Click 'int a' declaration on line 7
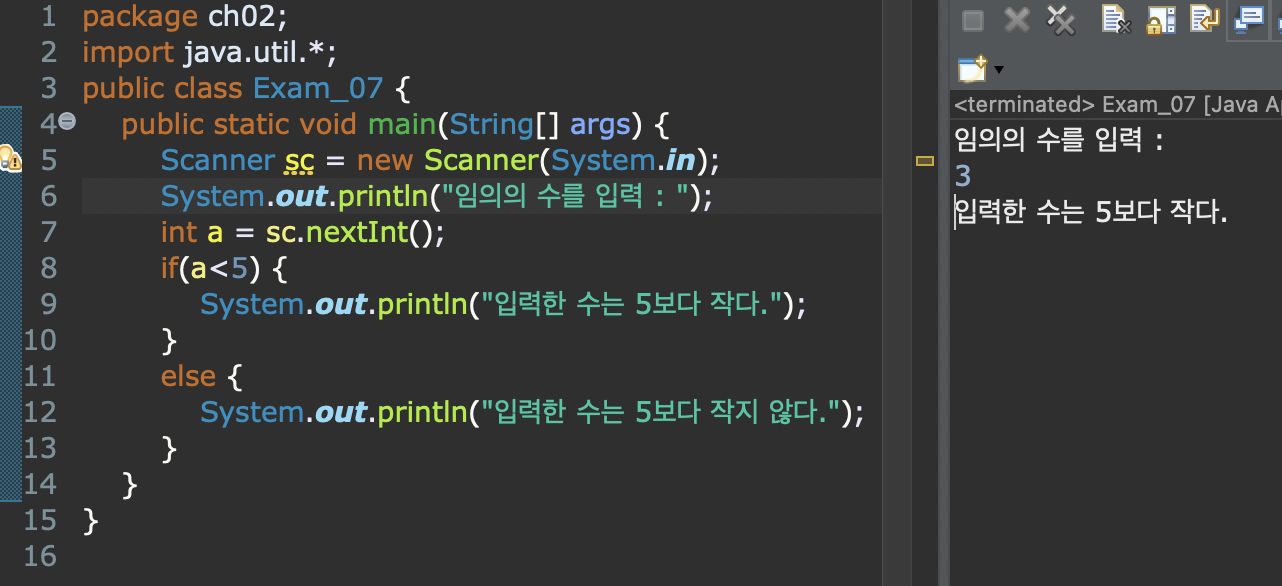Image resolution: width=1282 pixels, height=586 pixels. 192,232
